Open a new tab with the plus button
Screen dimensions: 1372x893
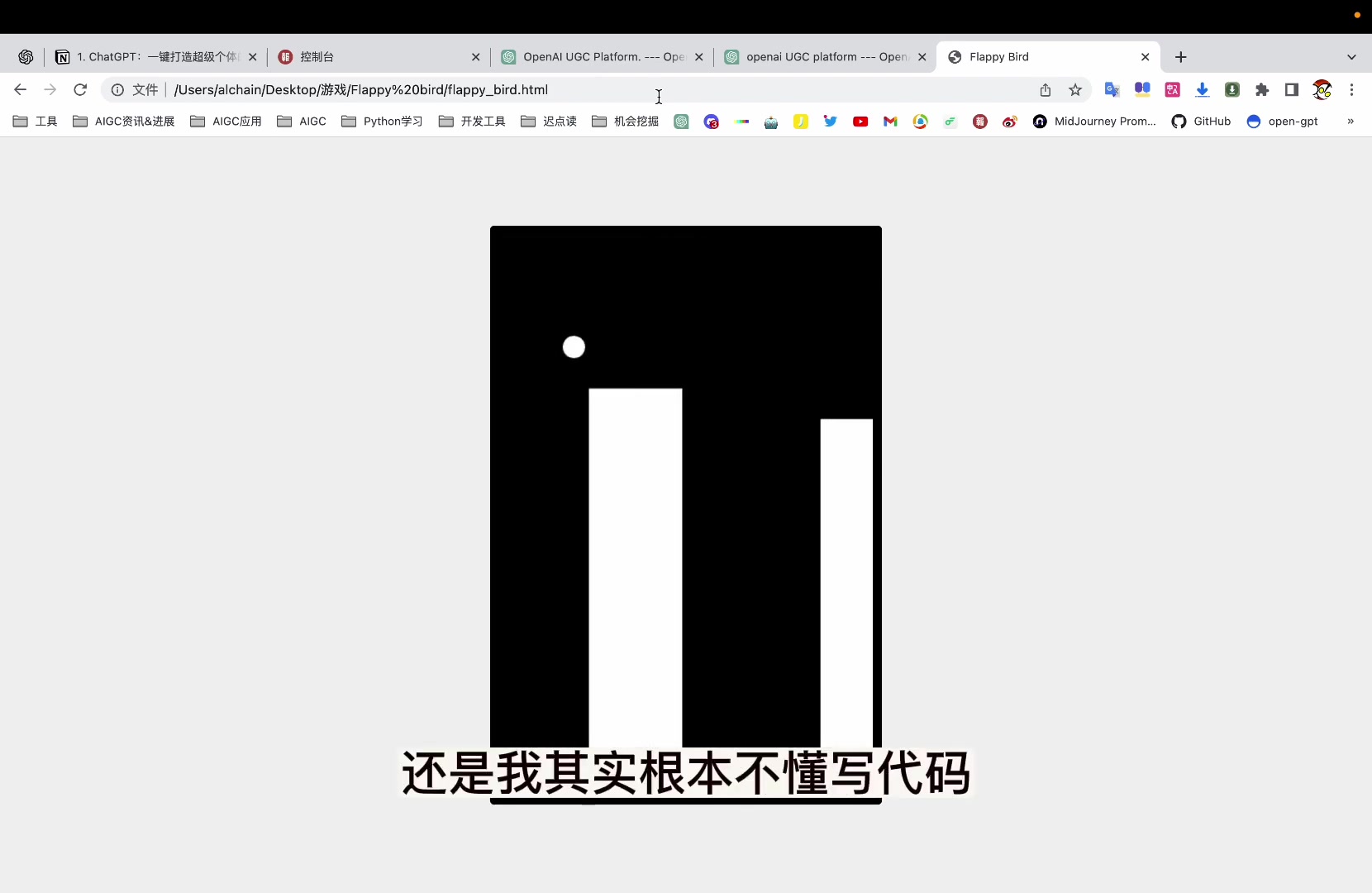click(1181, 57)
